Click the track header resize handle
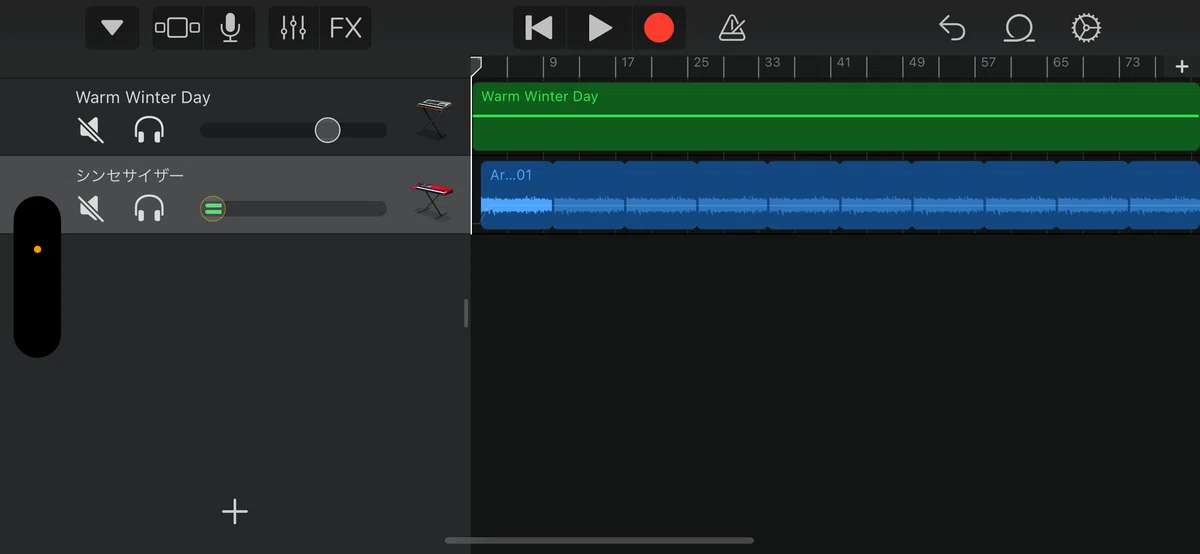Screen dimensions: 1200x554 (x=466, y=313)
